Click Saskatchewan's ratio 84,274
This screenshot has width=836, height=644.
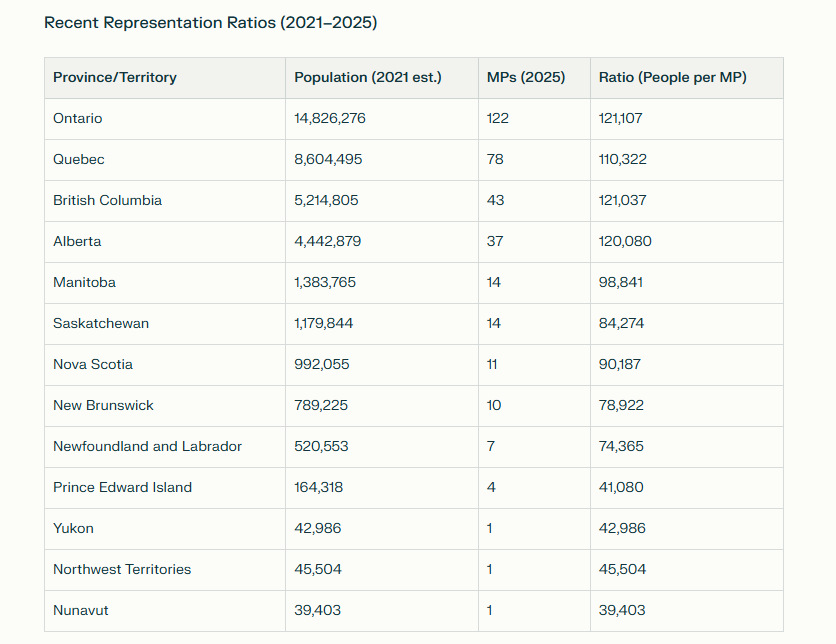pos(621,324)
